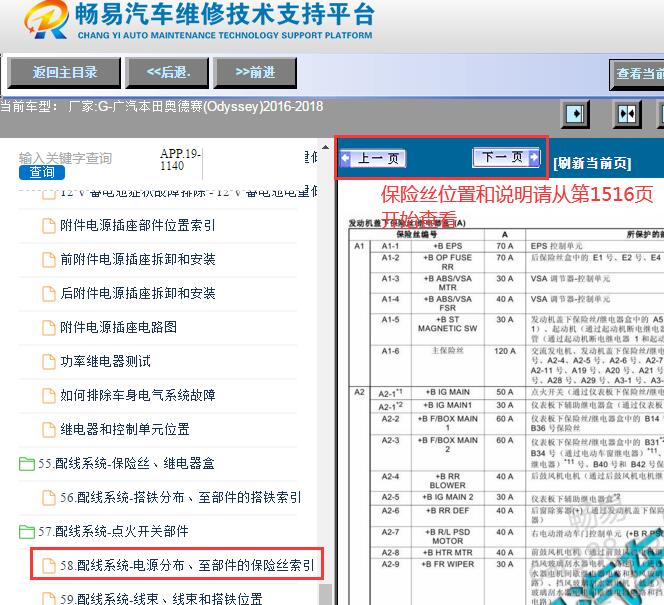Open 59.配线系统-线束、线束和搭铁位置
Image resolution: width=664 pixels, height=605 pixels.
(x=161, y=599)
